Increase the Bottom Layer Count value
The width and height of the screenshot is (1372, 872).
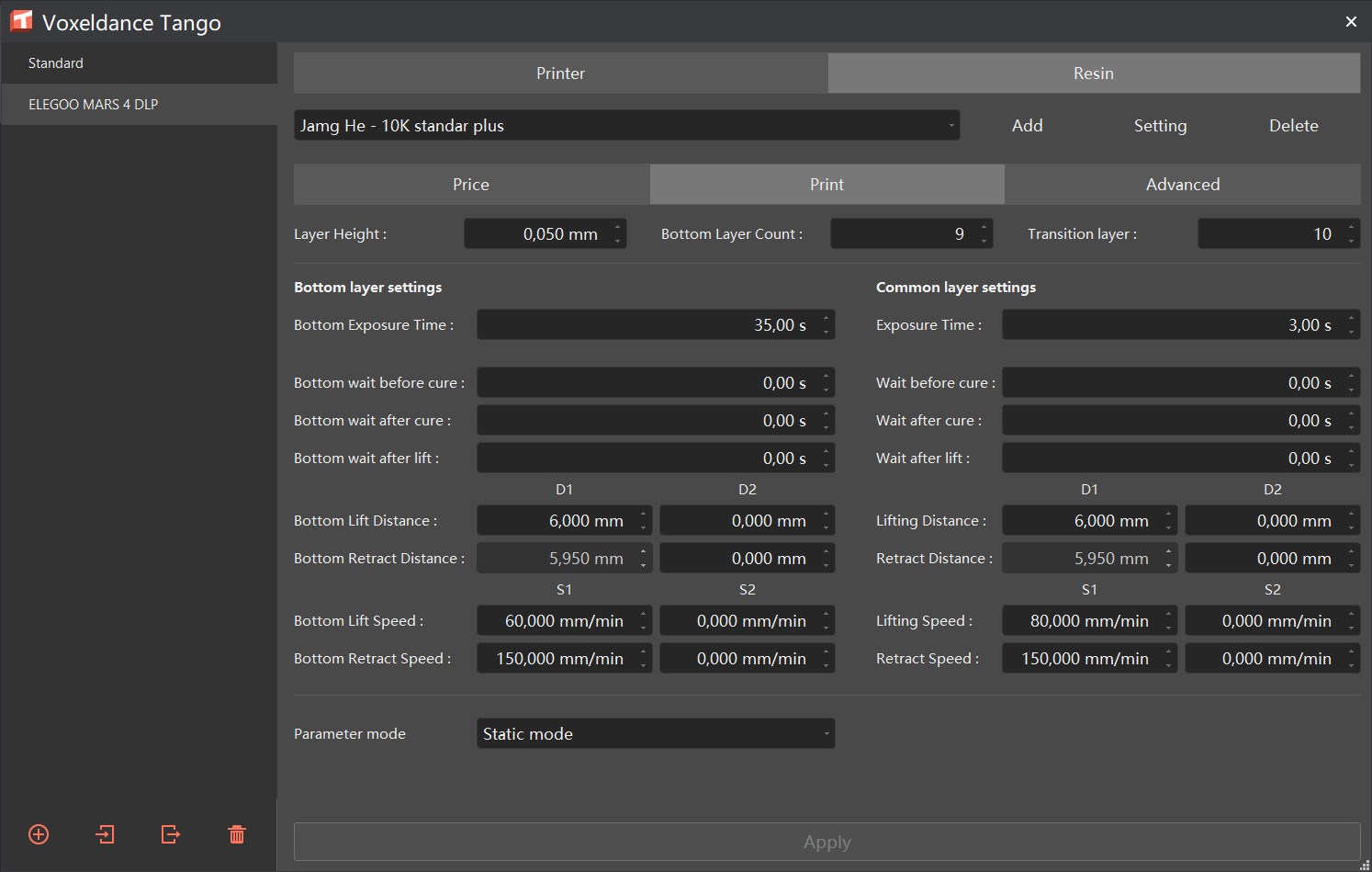pos(984,227)
